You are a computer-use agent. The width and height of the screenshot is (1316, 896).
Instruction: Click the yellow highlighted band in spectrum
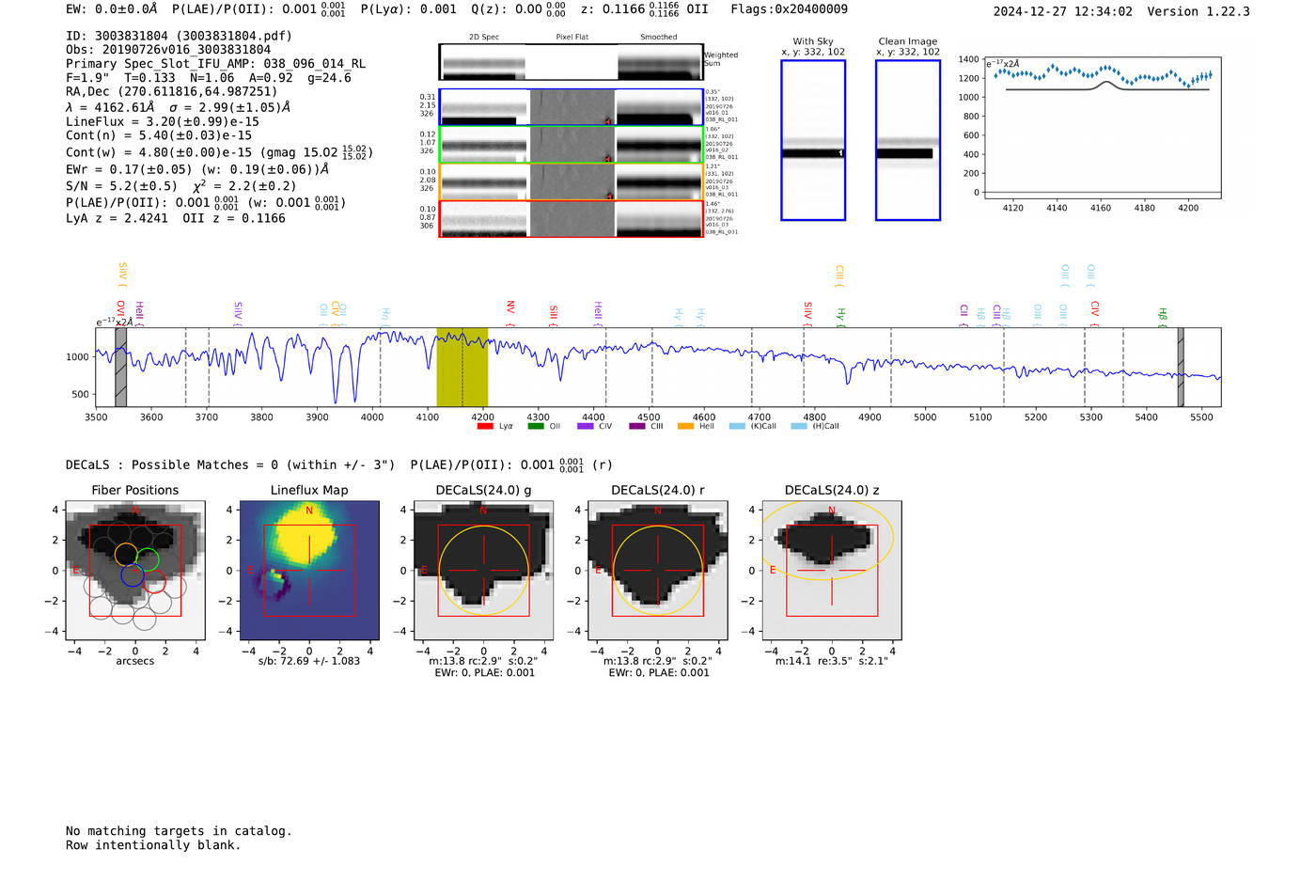coord(462,368)
